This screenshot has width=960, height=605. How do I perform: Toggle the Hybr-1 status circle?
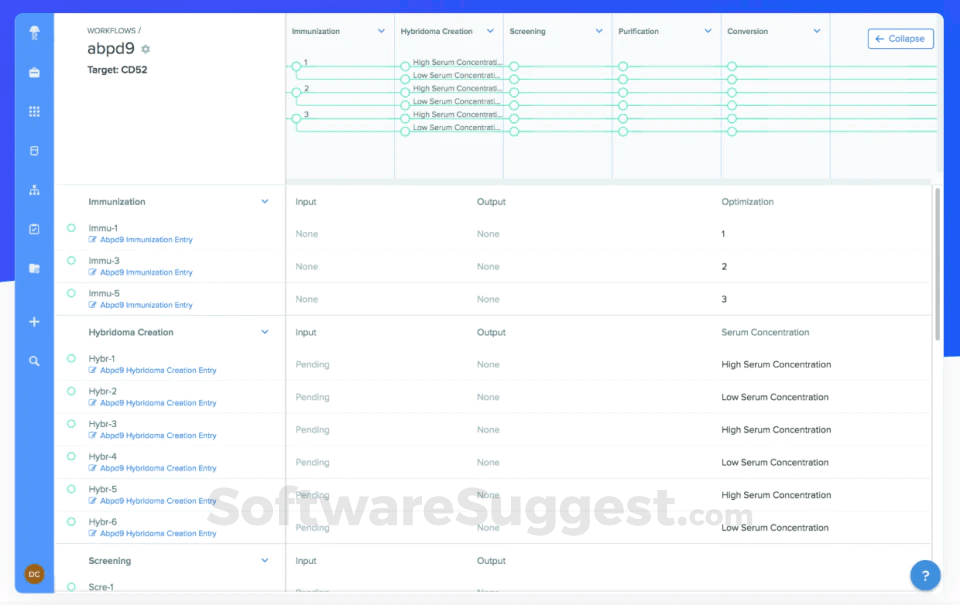(x=70, y=358)
